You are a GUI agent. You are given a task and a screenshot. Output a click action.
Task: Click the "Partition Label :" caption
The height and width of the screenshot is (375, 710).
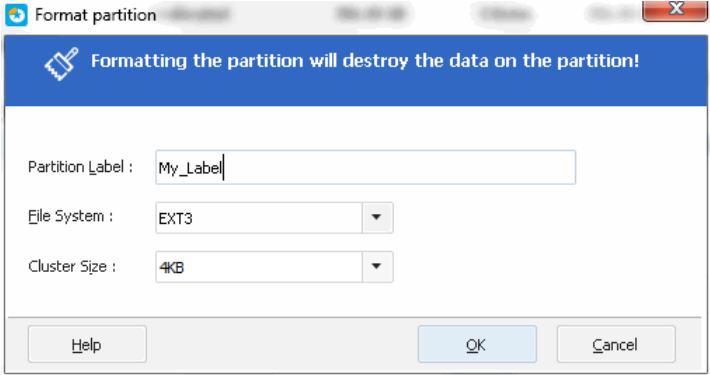point(81,167)
